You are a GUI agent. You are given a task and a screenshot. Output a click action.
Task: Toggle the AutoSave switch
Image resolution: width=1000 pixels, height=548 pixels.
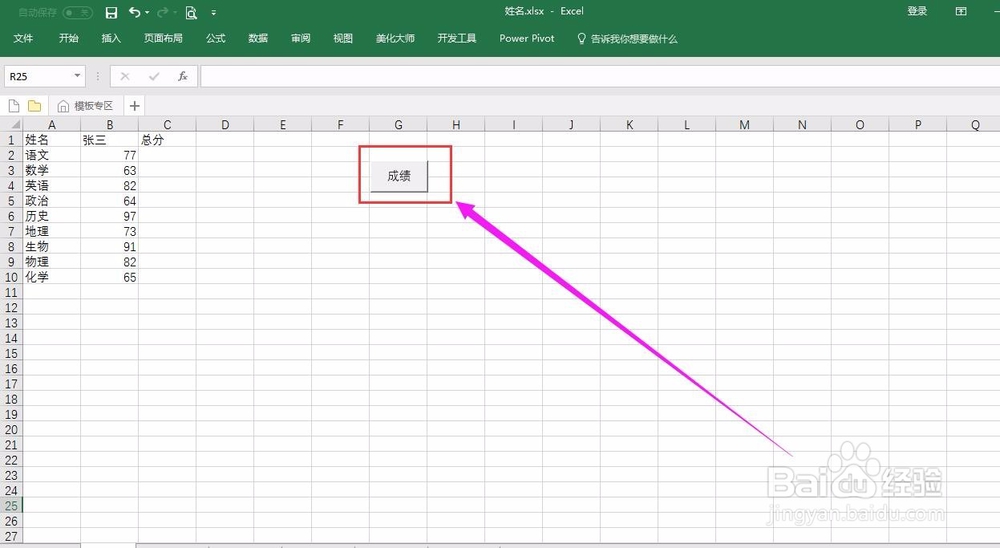[78, 12]
